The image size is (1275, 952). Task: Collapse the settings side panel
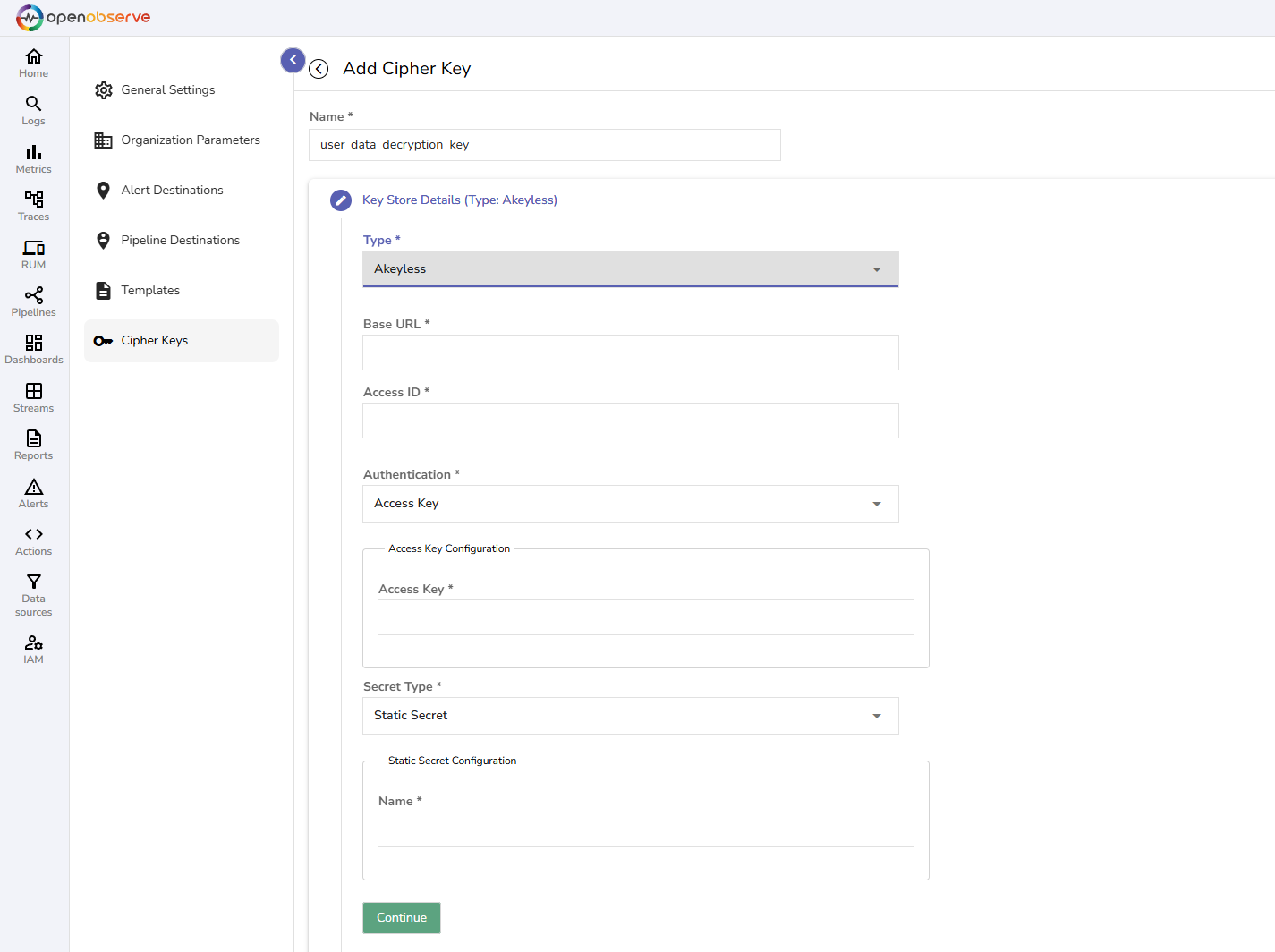[293, 60]
